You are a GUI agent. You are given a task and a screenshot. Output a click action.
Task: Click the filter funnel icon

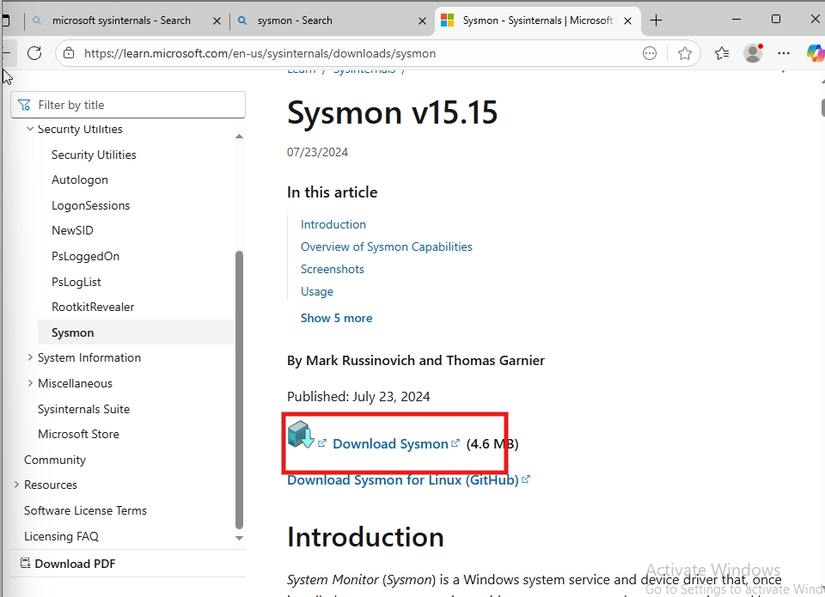(x=24, y=105)
